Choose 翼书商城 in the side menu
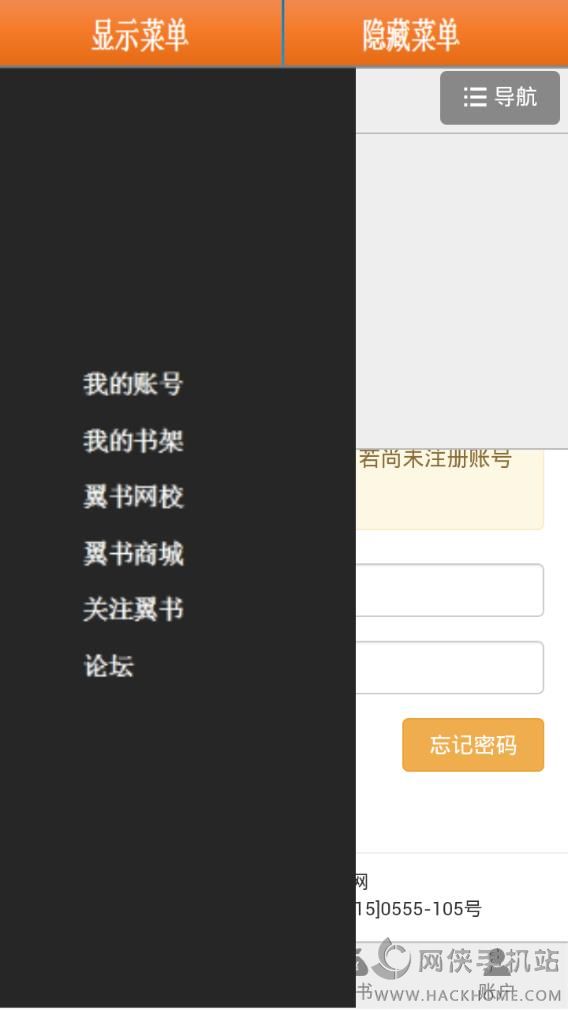The image size is (568, 1010). click(x=133, y=553)
